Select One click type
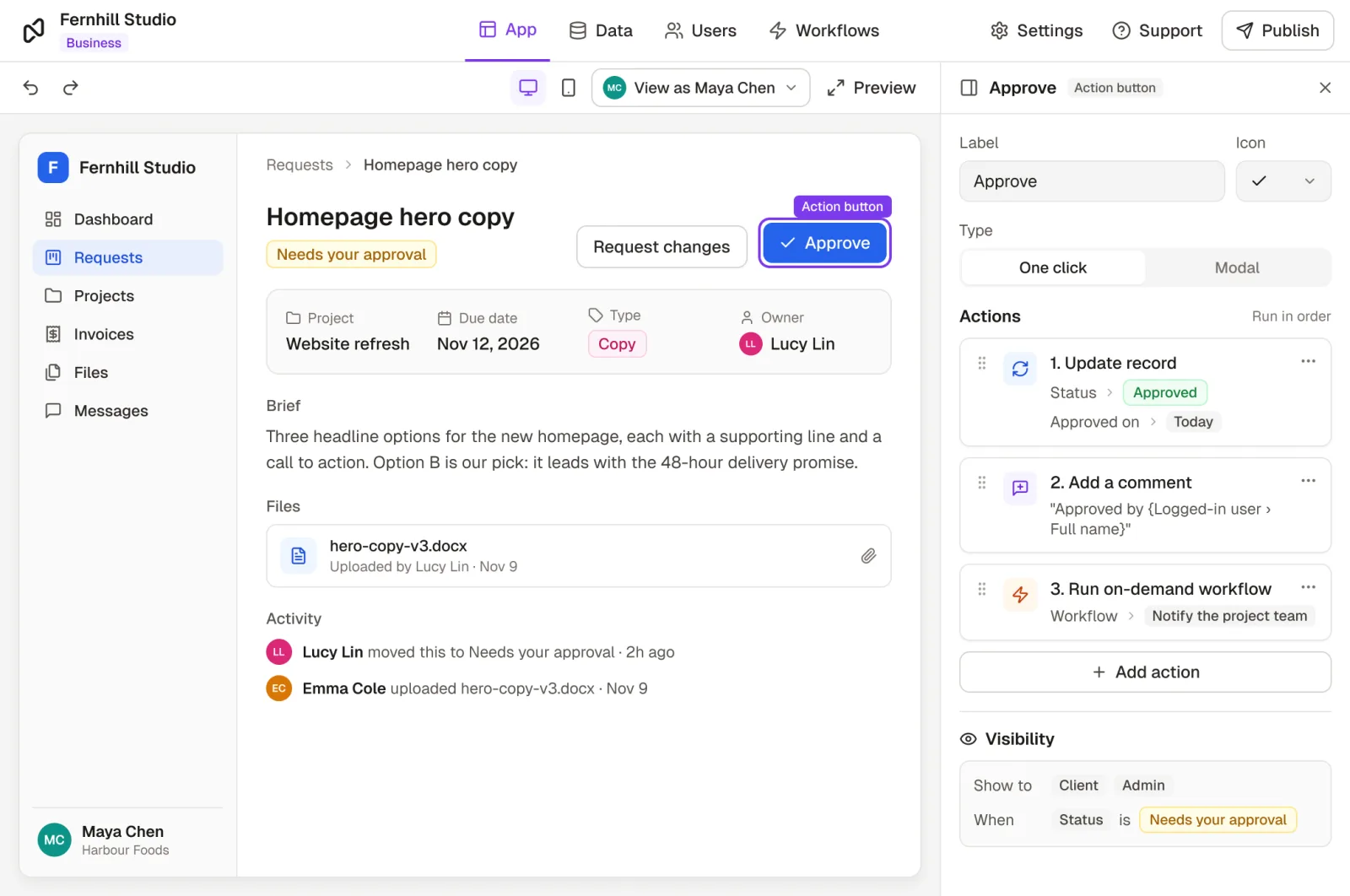 1053,267
